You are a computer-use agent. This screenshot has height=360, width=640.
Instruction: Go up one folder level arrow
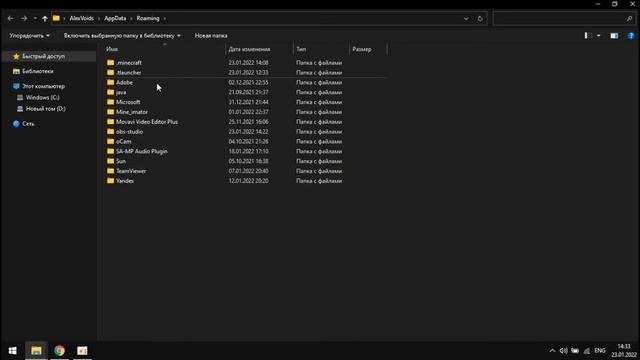45,18
